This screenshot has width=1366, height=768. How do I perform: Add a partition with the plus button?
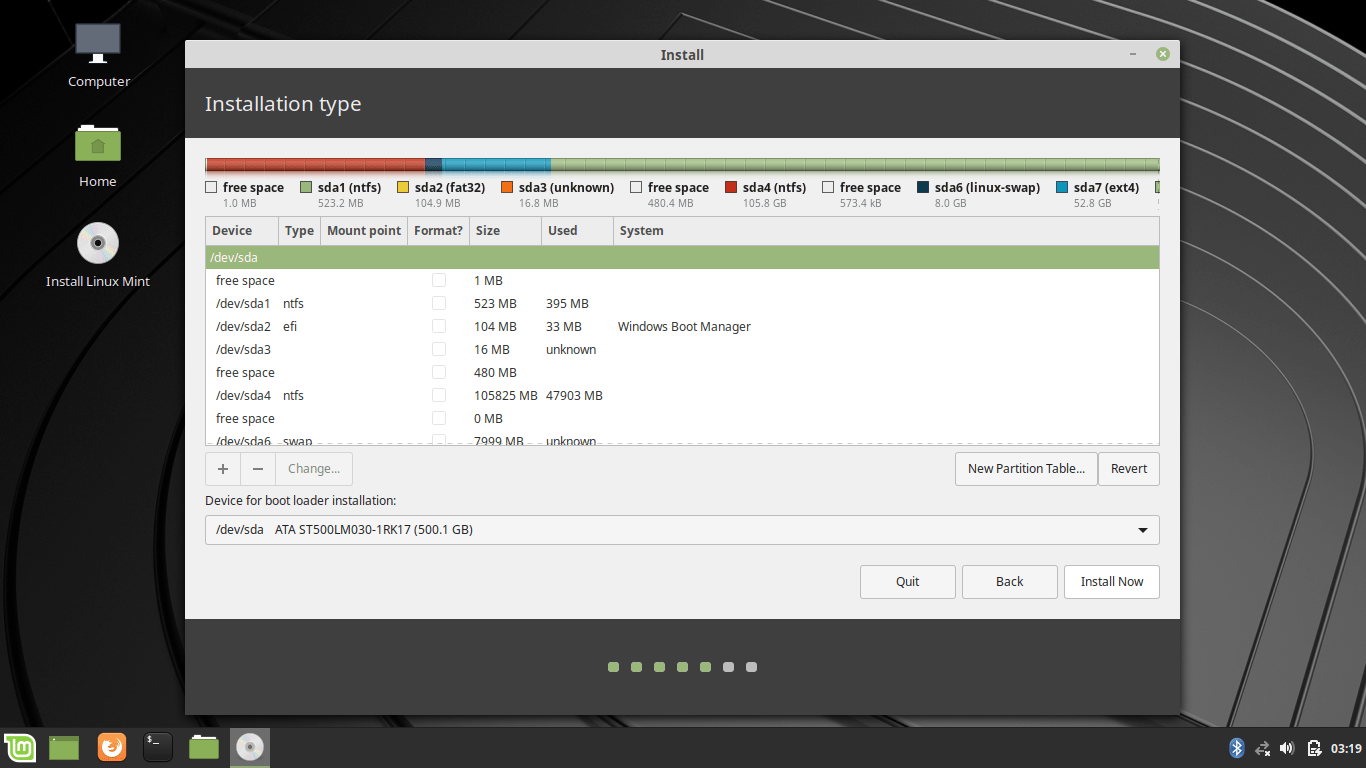pyautogui.click(x=223, y=468)
